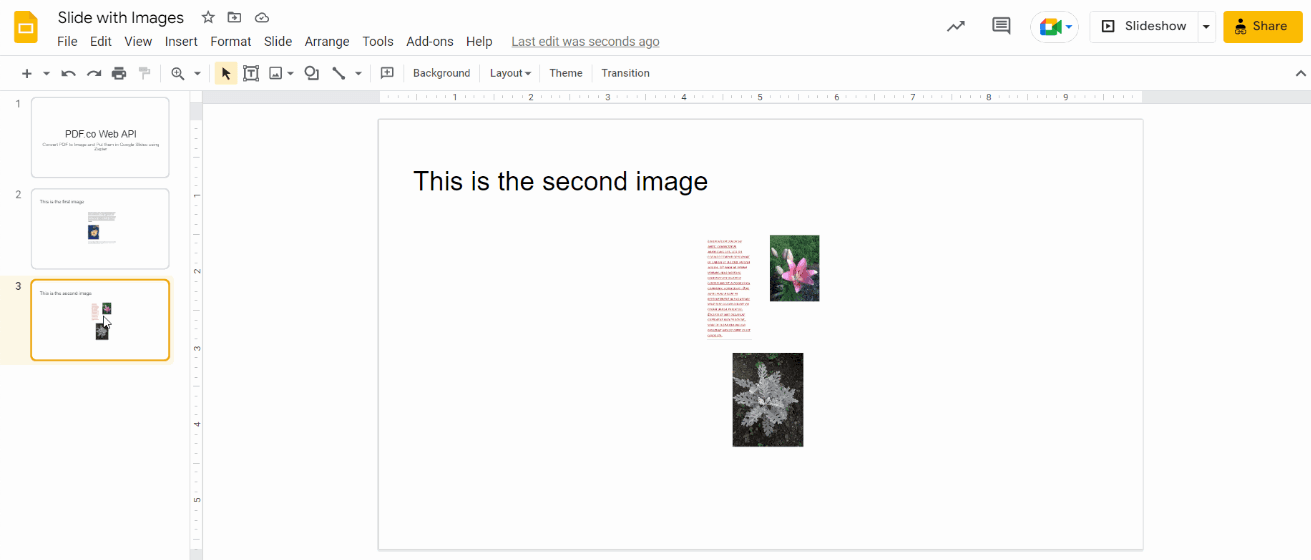
Task: Collapse the toolbar with chevron arrow
Action: (x=1301, y=73)
